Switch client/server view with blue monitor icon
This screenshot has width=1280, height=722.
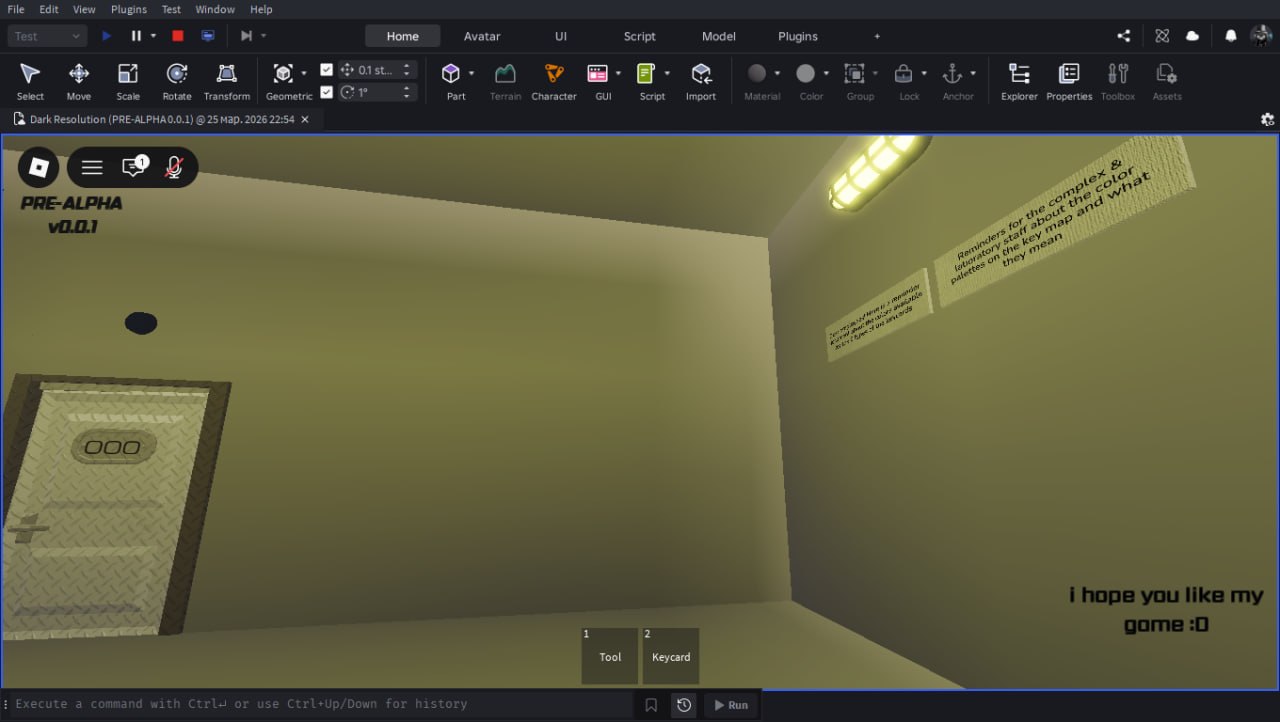(208, 36)
